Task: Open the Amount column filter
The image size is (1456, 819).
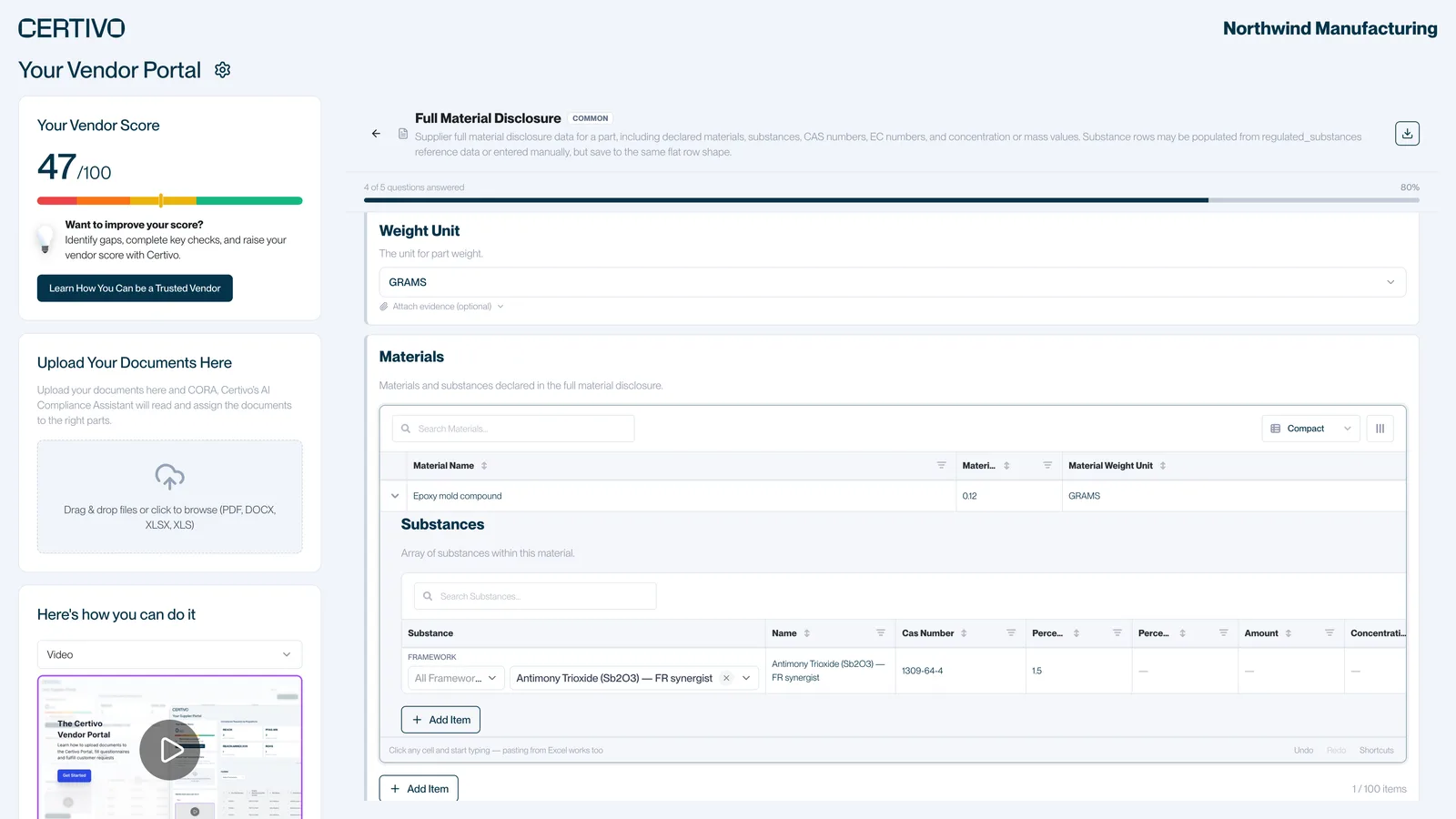Action: (x=1330, y=633)
